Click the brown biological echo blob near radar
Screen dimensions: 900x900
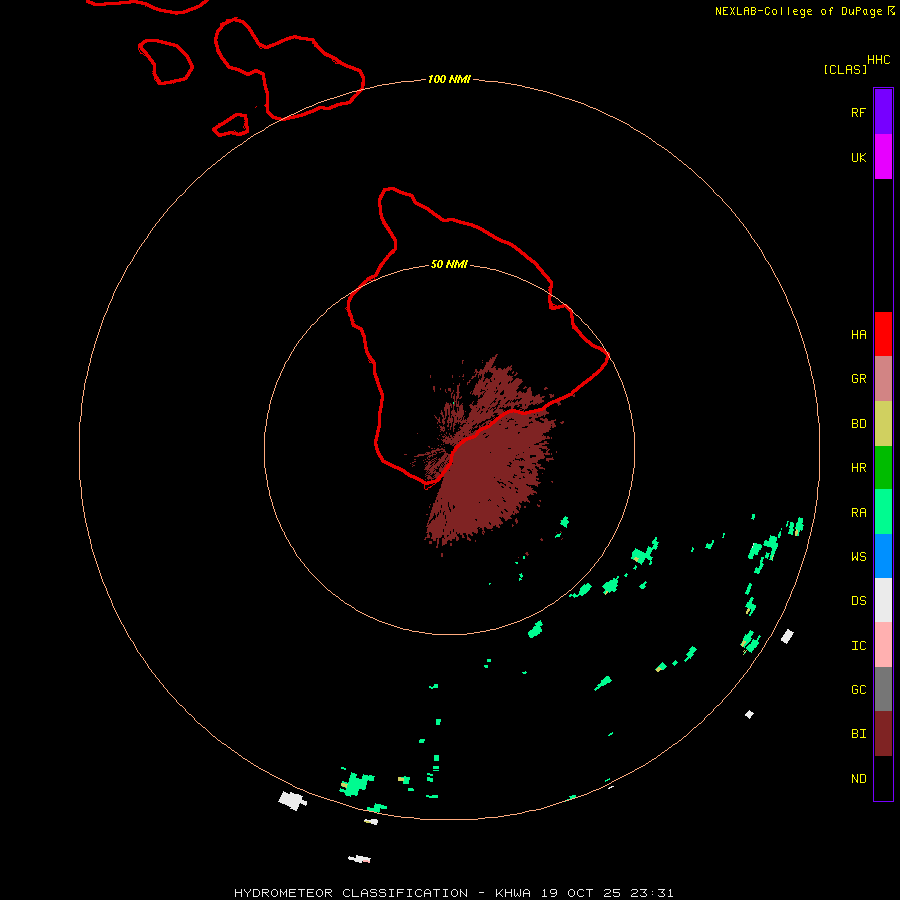coord(488,453)
